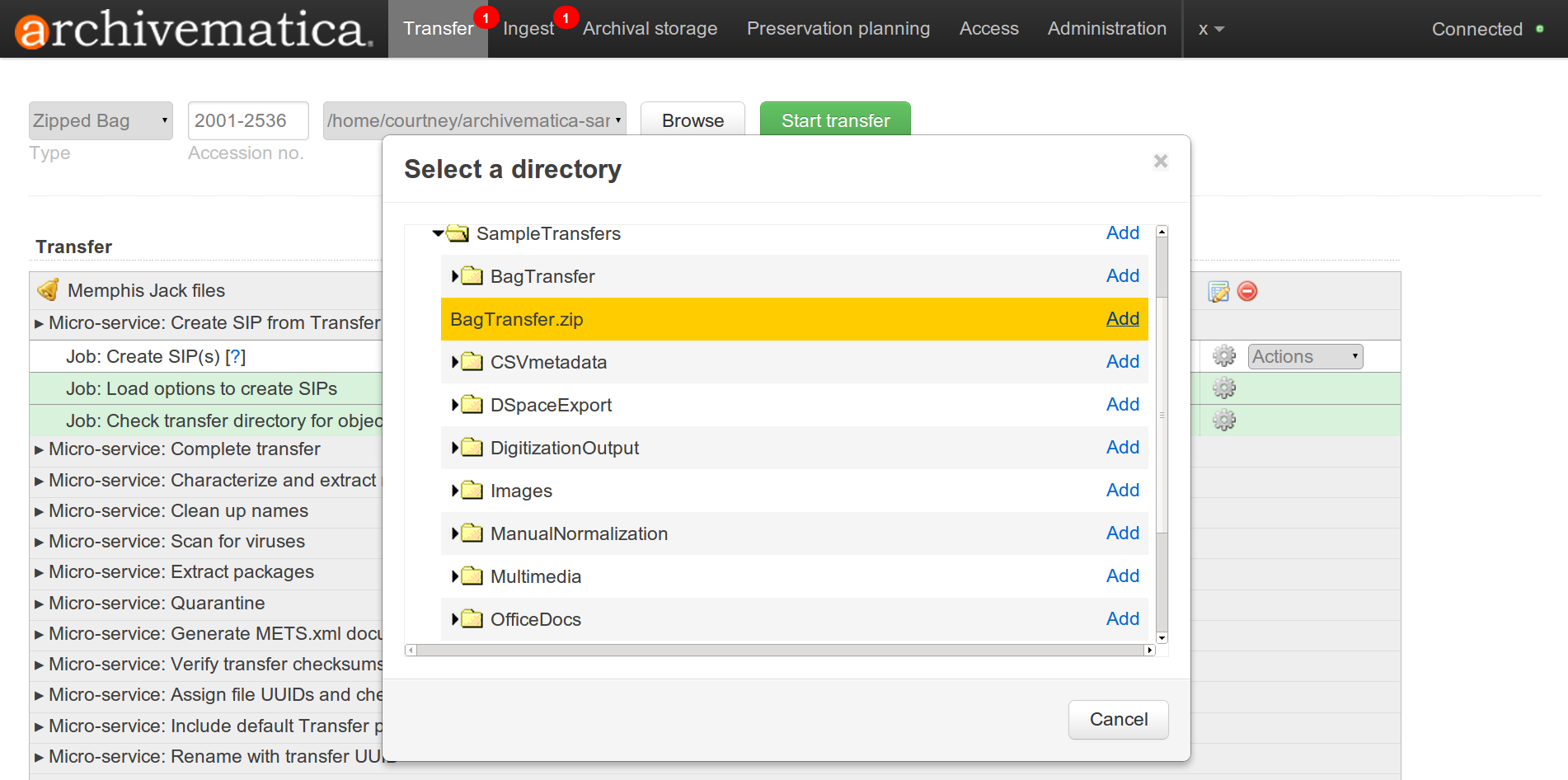This screenshot has height=780, width=1568.
Task: Open the Preservation planning tab
Action: pos(838,29)
